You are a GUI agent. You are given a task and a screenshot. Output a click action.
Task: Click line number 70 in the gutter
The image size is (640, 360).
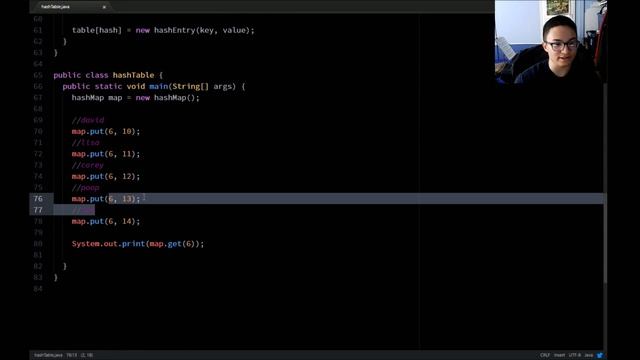click(x=38, y=131)
